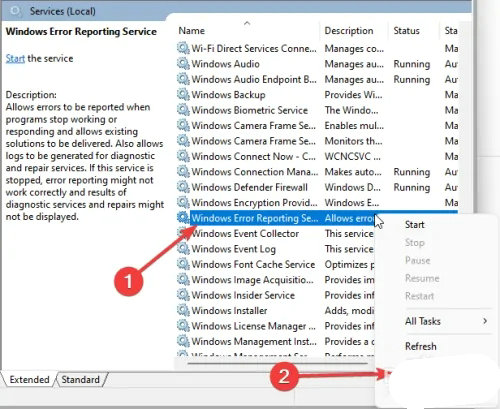This screenshot has width=500, height=409.
Task: Select Windows Font Cache Service name
Action: coord(253,264)
